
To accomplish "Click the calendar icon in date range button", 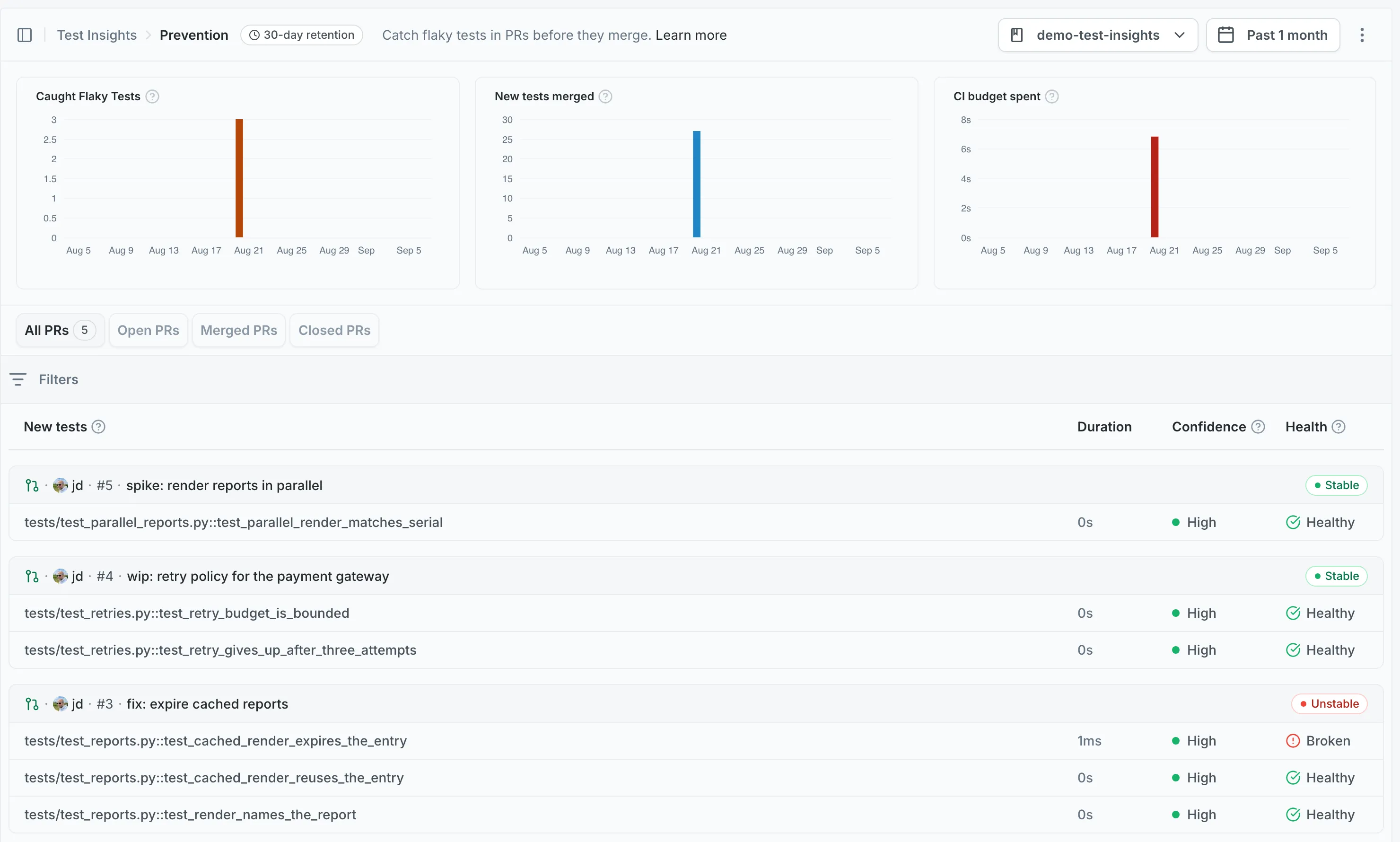I will point(1226,35).
